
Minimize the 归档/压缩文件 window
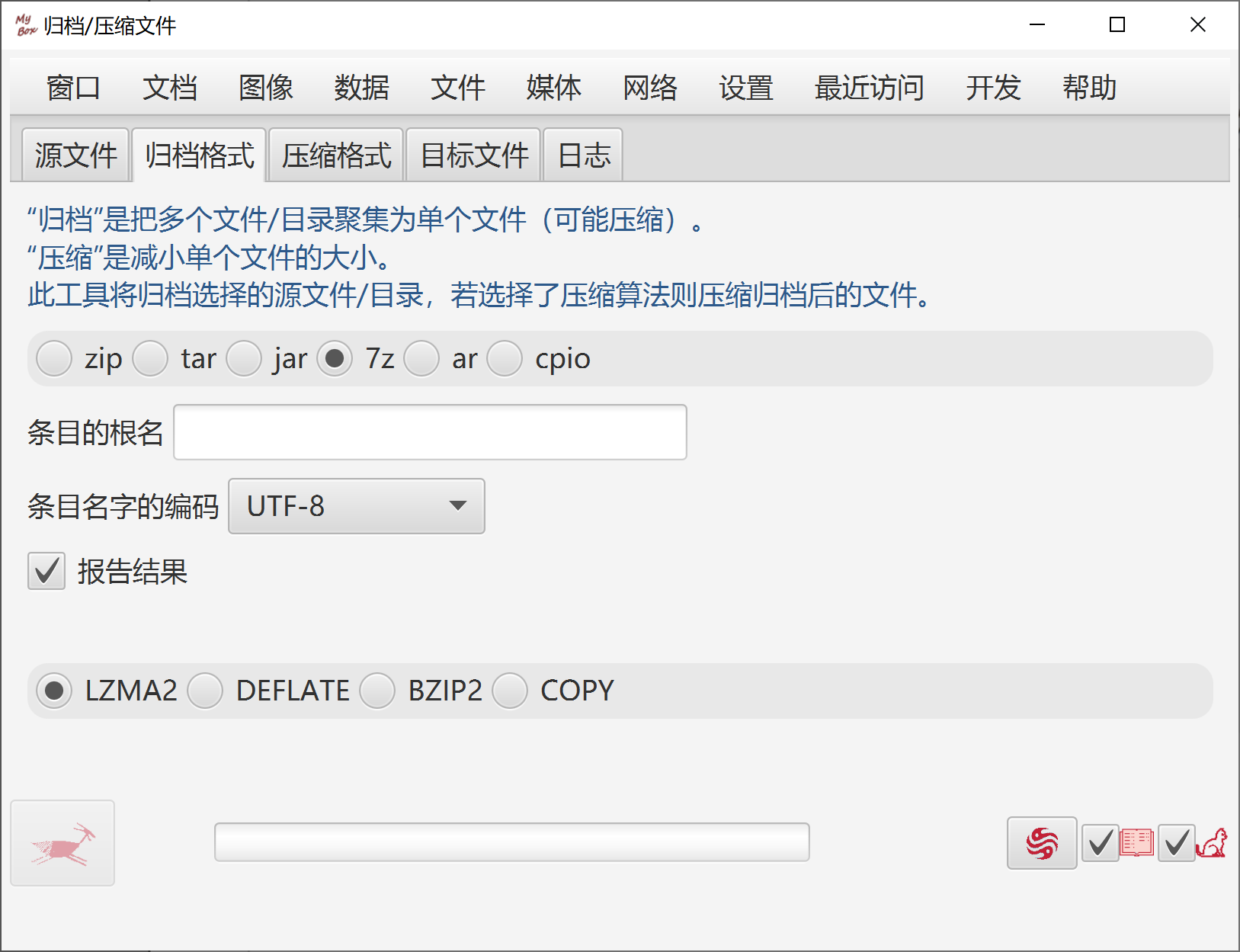(1037, 25)
